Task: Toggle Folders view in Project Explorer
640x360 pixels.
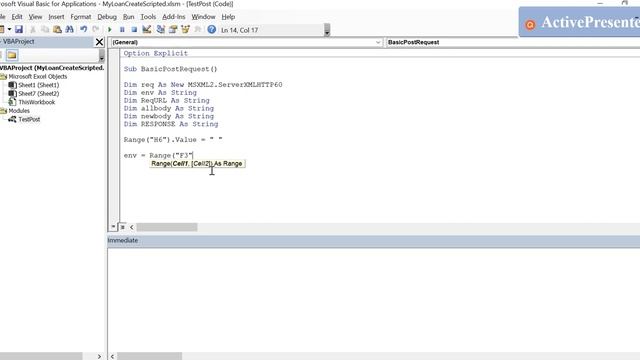Action: [x=12, y=55]
